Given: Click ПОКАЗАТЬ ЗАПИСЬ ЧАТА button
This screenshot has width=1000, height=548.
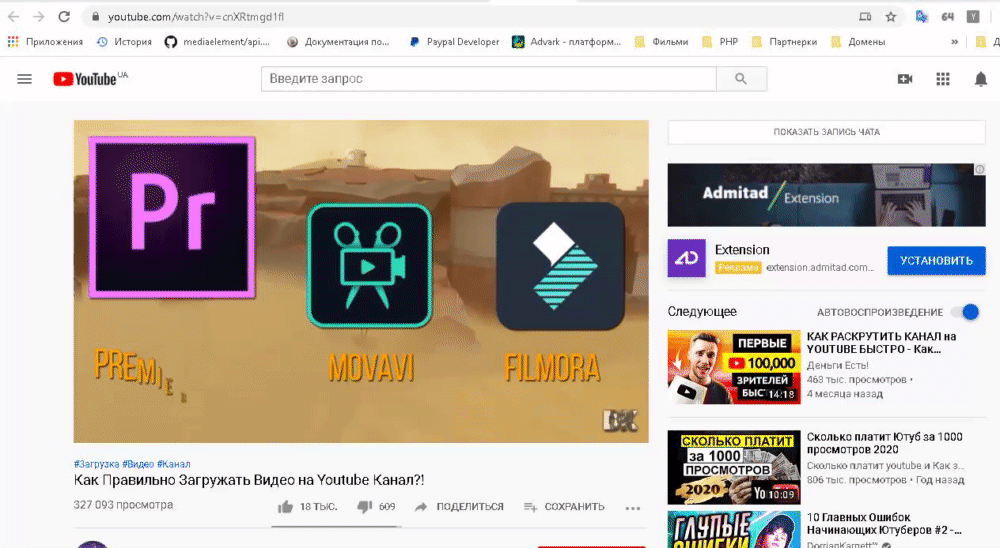Looking at the screenshot, I should (827, 132).
